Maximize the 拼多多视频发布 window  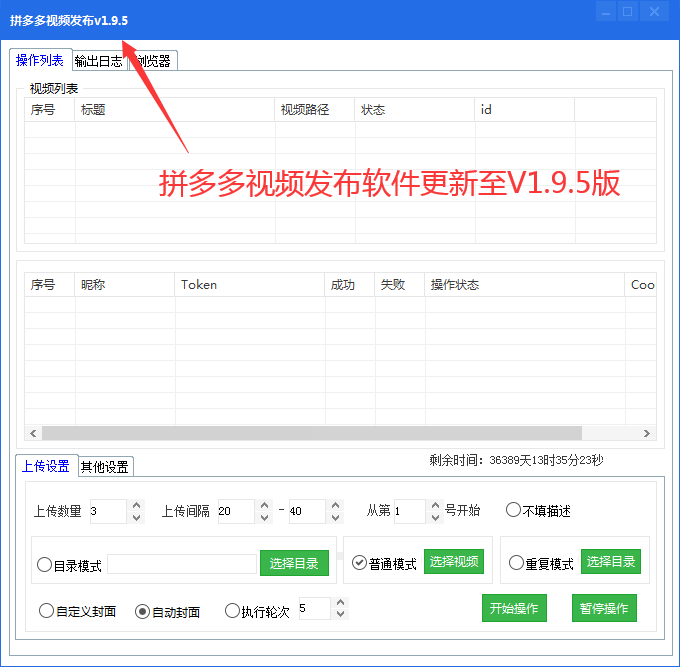(x=628, y=12)
